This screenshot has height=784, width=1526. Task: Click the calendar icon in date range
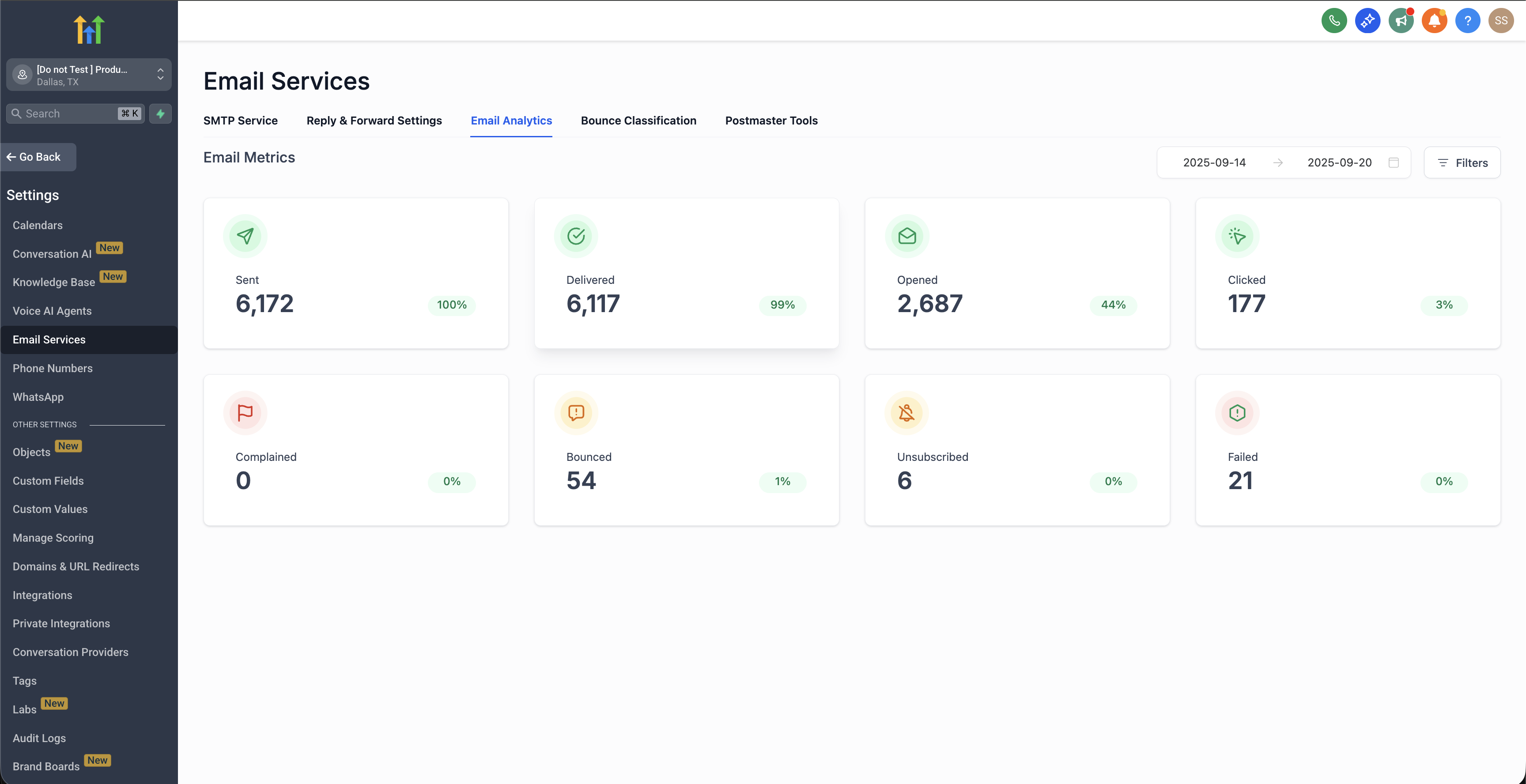pos(1393,162)
